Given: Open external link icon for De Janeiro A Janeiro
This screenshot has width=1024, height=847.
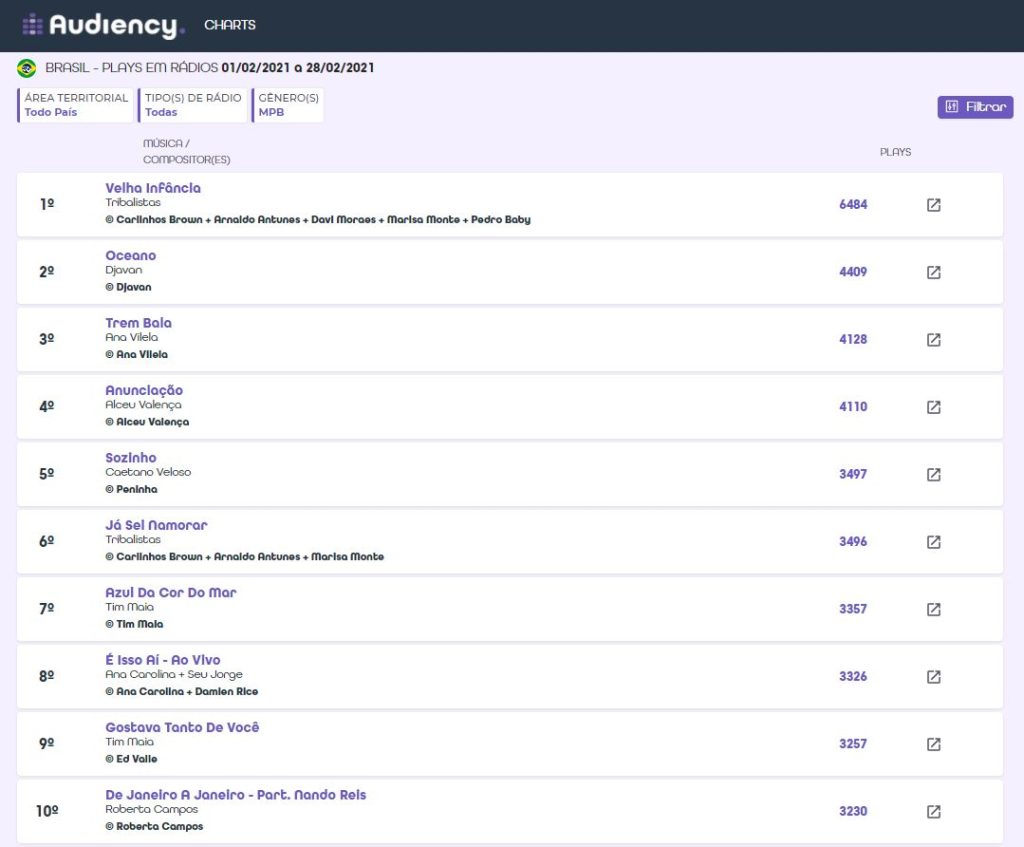Looking at the screenshot, I should tap(933, 811).
